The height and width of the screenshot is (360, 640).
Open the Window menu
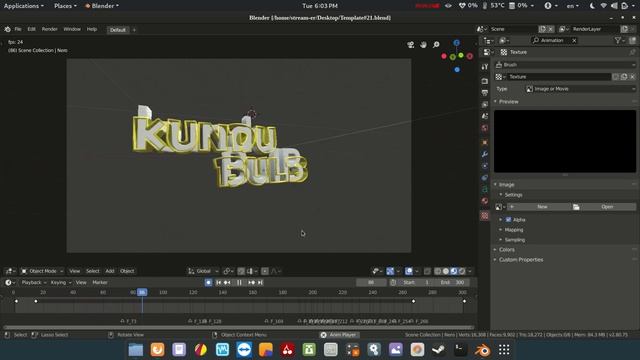pyautogui.click(x=72, y=29)
